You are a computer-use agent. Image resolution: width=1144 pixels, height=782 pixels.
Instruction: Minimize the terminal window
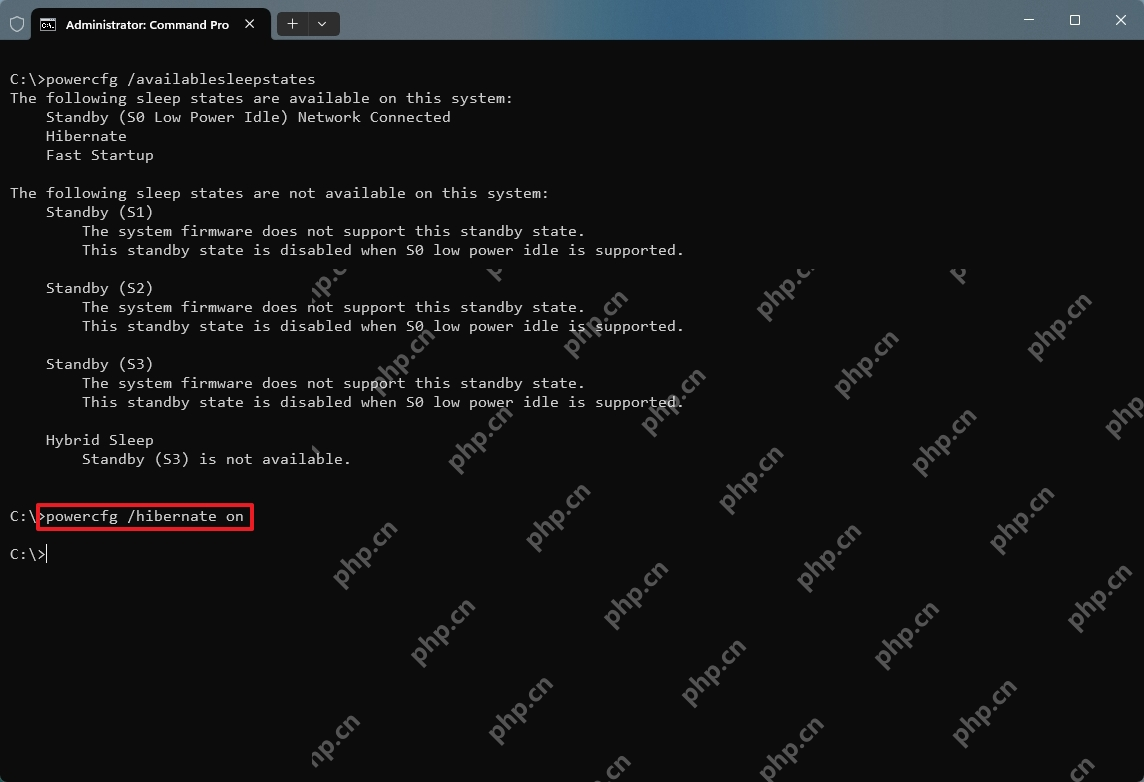(x=1029, y=20)
